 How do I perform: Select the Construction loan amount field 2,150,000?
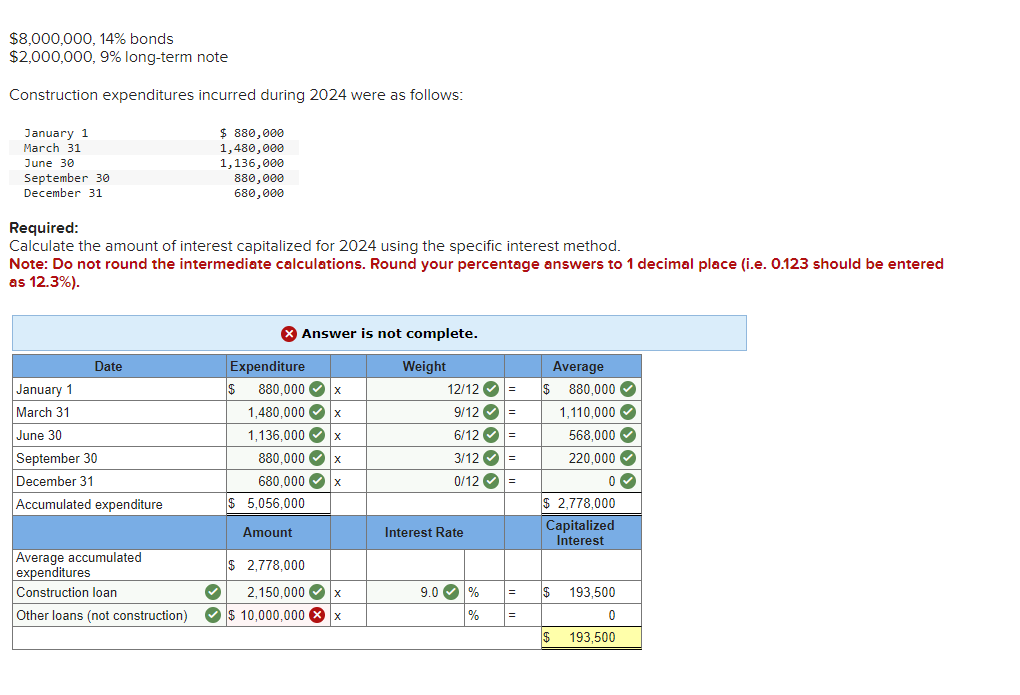pyautogui.click(x=278, y=592)
